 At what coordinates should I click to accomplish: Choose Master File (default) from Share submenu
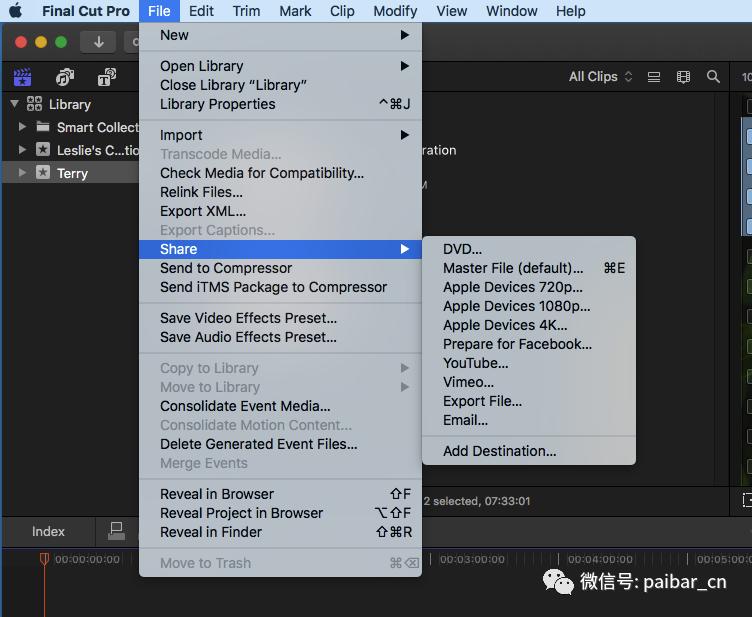pyautogui.click(x=513, y=268)
